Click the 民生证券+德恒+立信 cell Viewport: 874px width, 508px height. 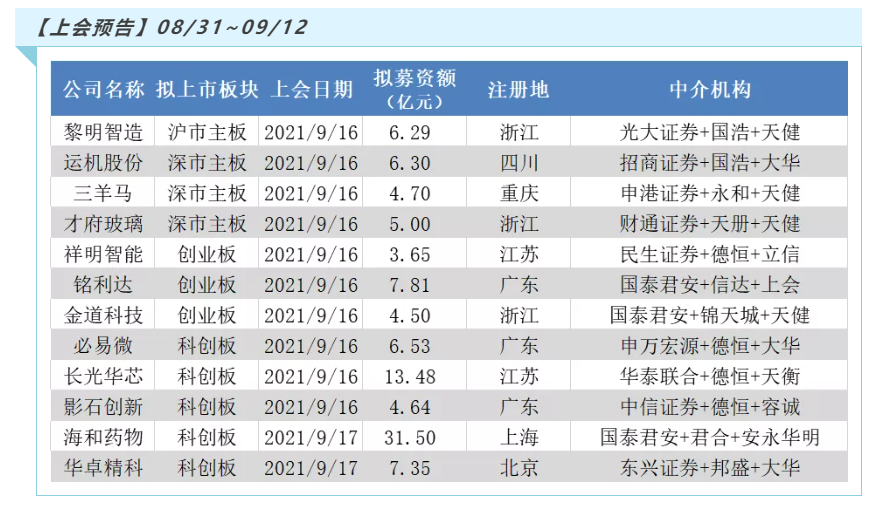pyautogui.click(x=710, y=254)
